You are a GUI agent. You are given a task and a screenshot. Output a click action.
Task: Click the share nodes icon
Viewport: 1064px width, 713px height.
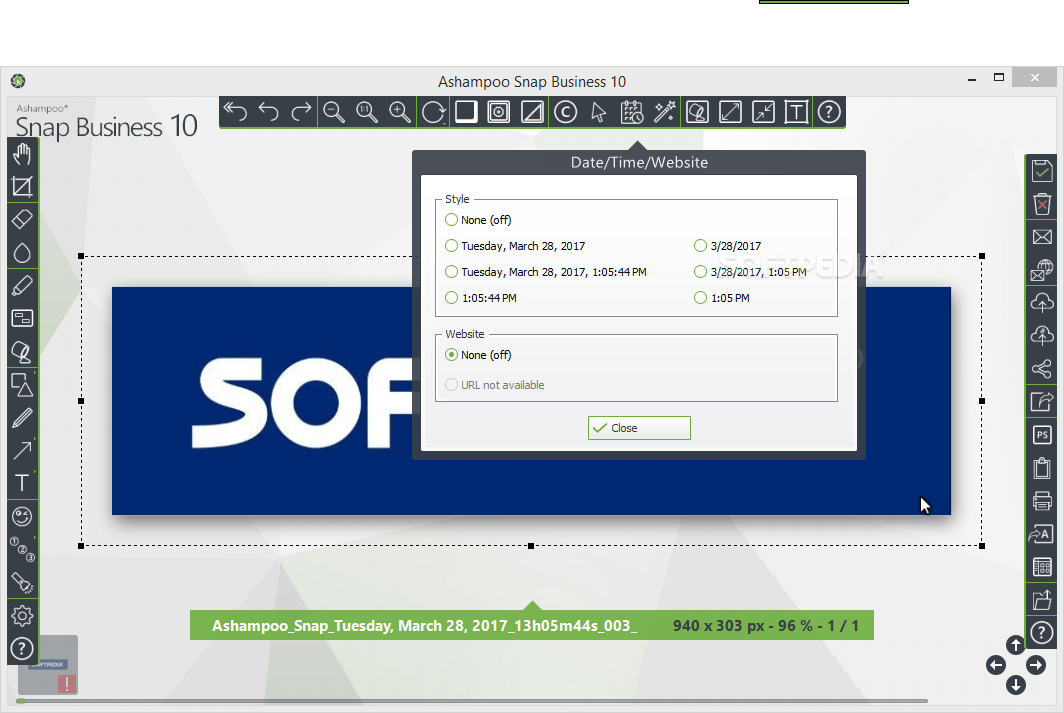[x=1042, y=368]
